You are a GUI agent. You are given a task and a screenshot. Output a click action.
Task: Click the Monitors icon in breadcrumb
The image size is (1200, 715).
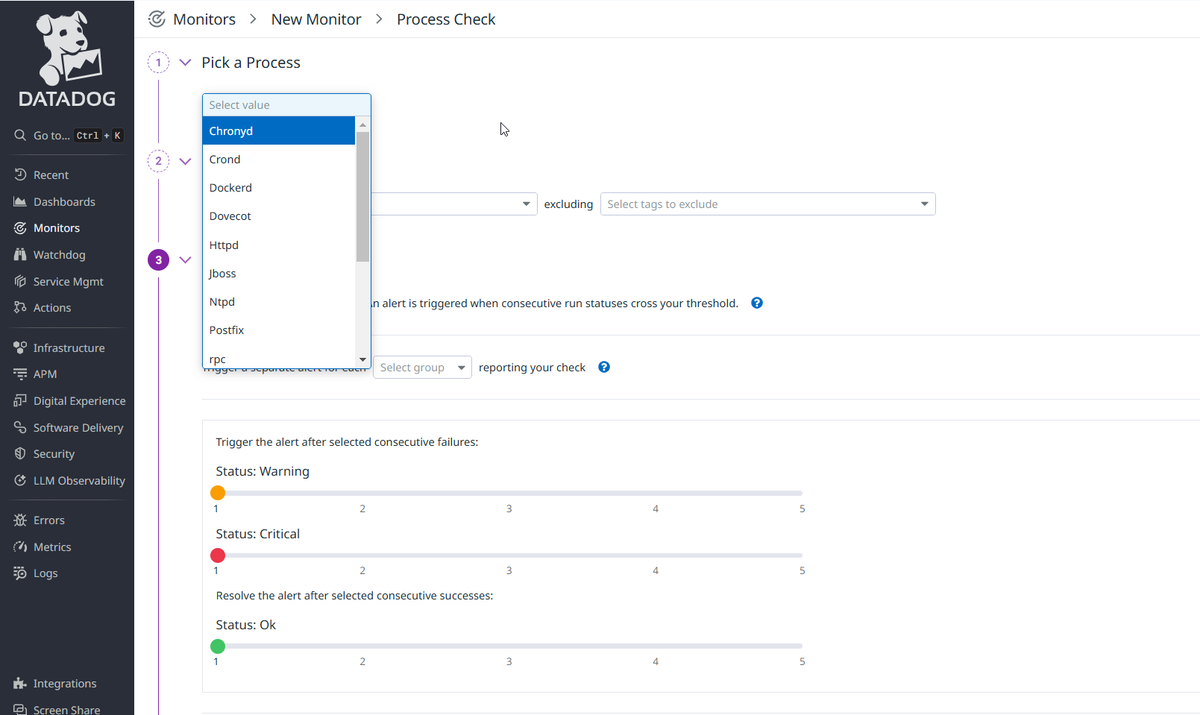[x=157, y=19]
